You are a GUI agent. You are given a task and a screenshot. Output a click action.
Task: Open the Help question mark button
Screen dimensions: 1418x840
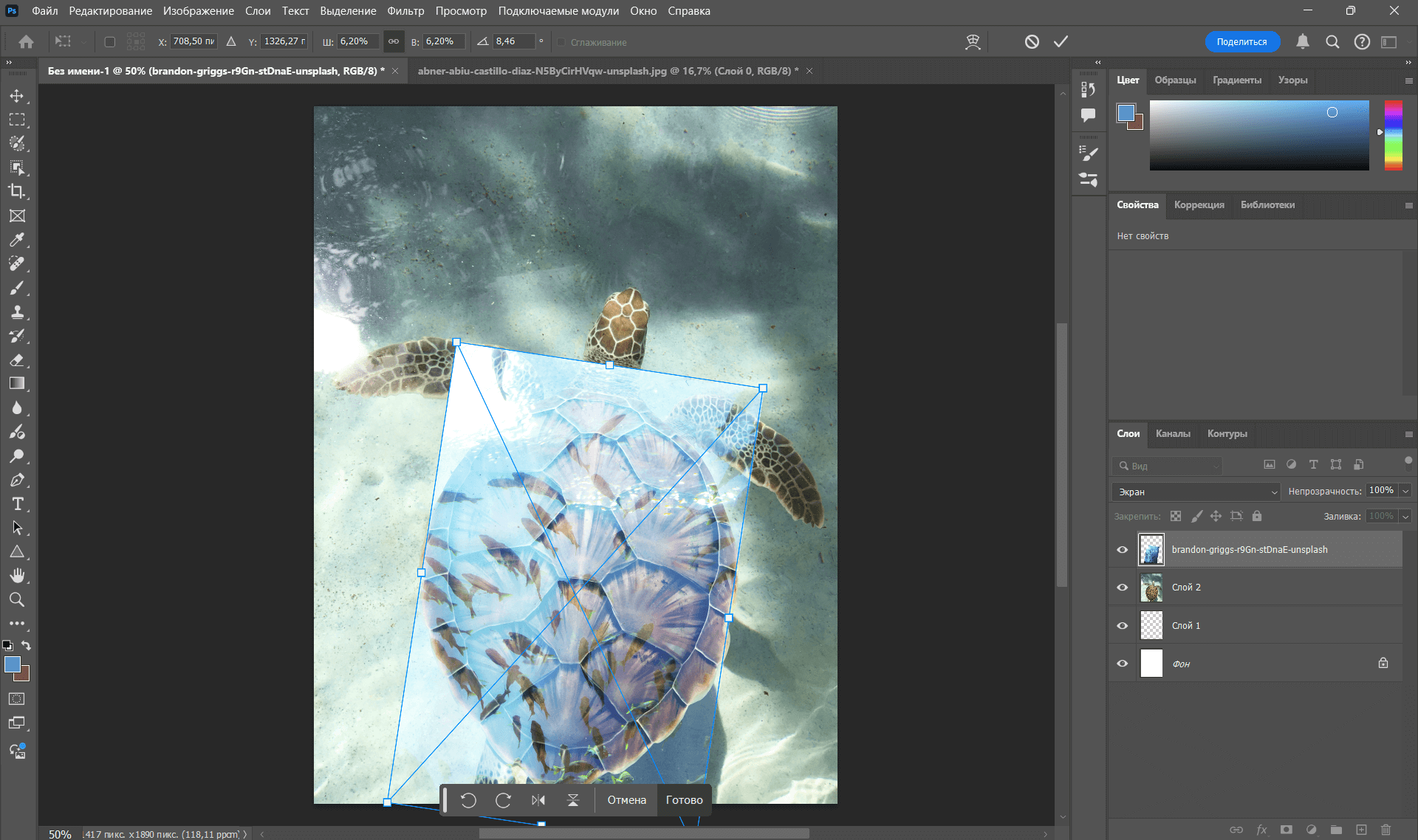[x=1362, y=42]
